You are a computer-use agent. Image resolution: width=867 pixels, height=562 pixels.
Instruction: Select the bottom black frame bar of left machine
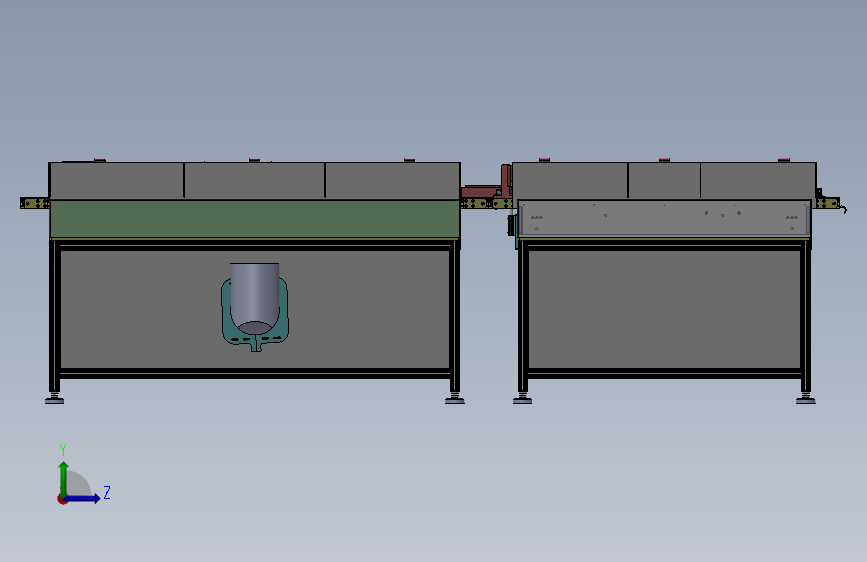pyautogui.click(x=255, y=374)
